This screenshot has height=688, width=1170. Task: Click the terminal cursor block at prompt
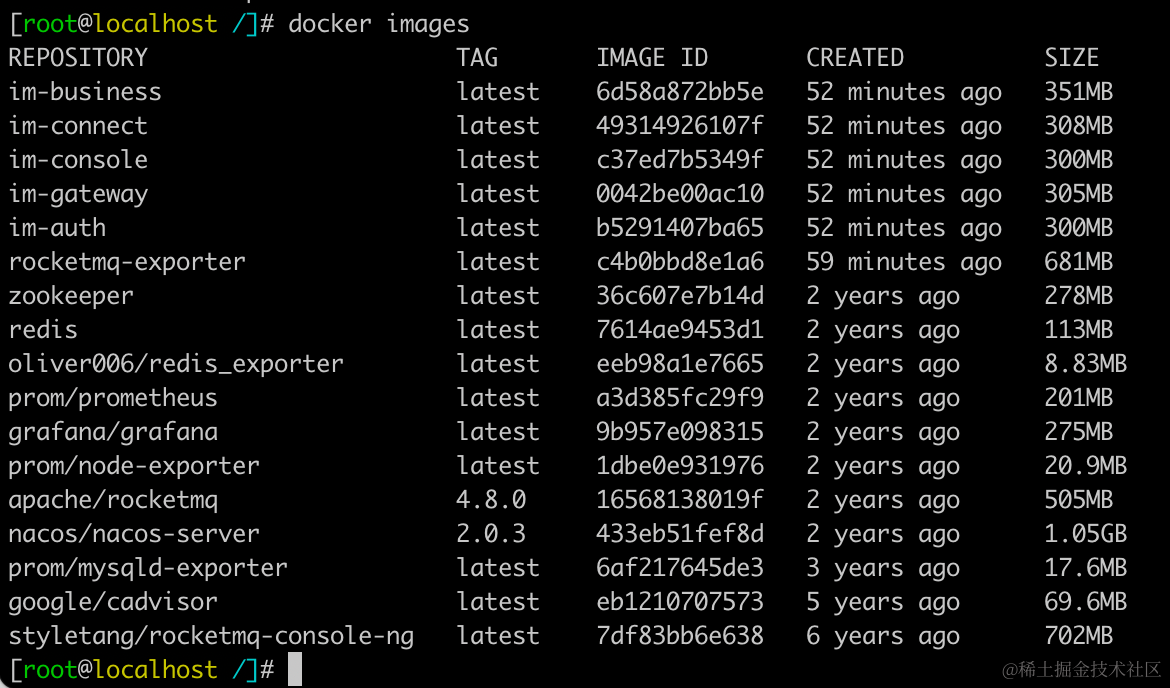(295, 669)
